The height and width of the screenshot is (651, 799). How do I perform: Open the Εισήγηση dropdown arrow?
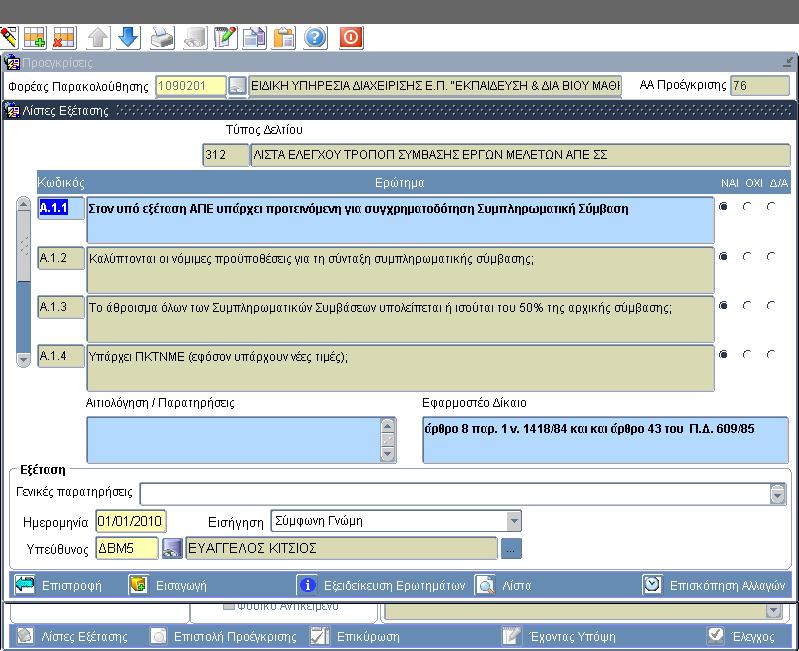514,521
